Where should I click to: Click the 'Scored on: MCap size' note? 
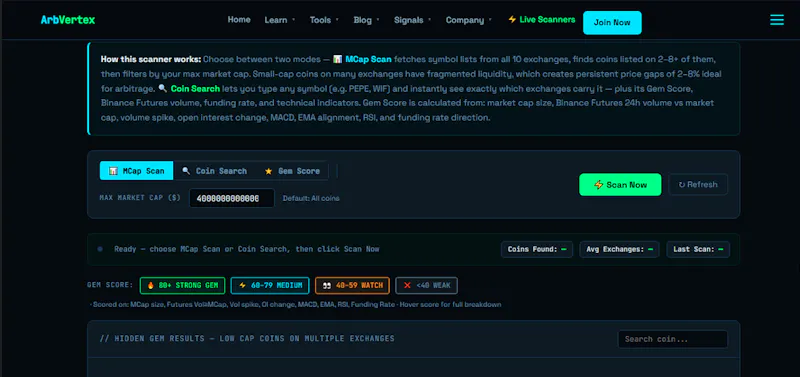point(296,305)
